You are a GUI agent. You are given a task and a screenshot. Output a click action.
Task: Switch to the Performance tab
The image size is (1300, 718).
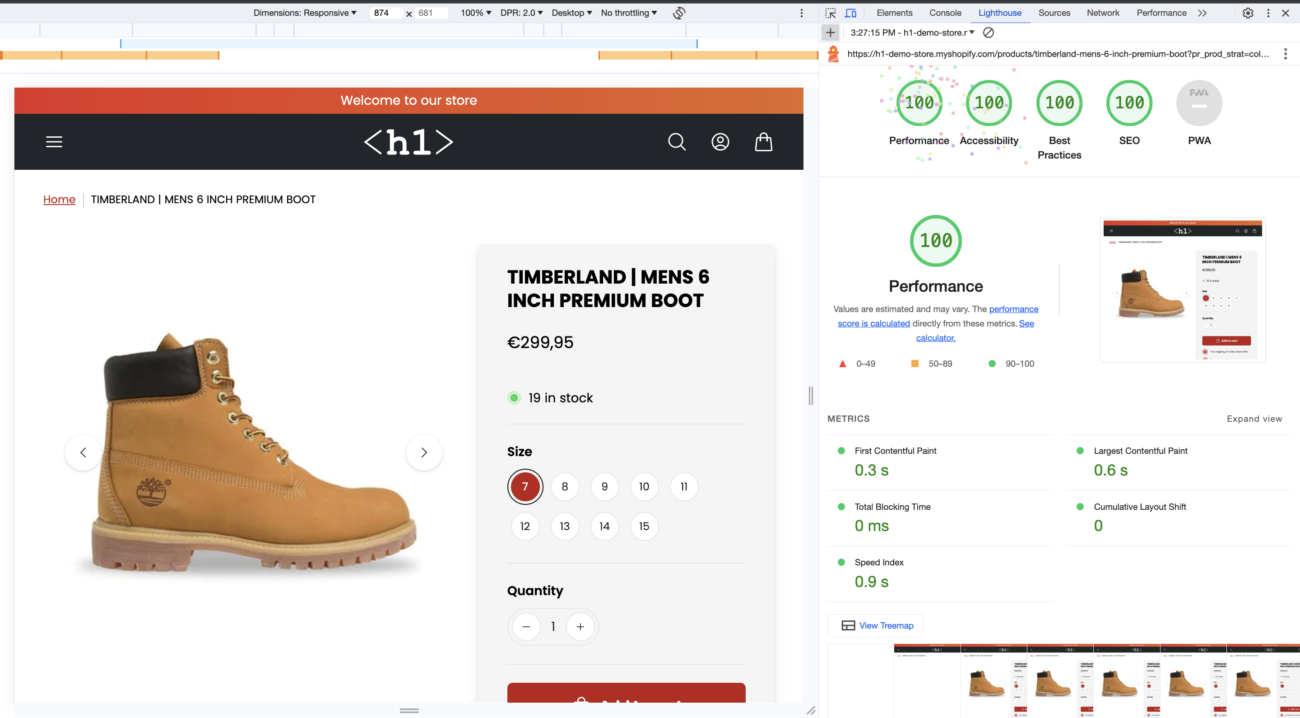[1161, 13]
